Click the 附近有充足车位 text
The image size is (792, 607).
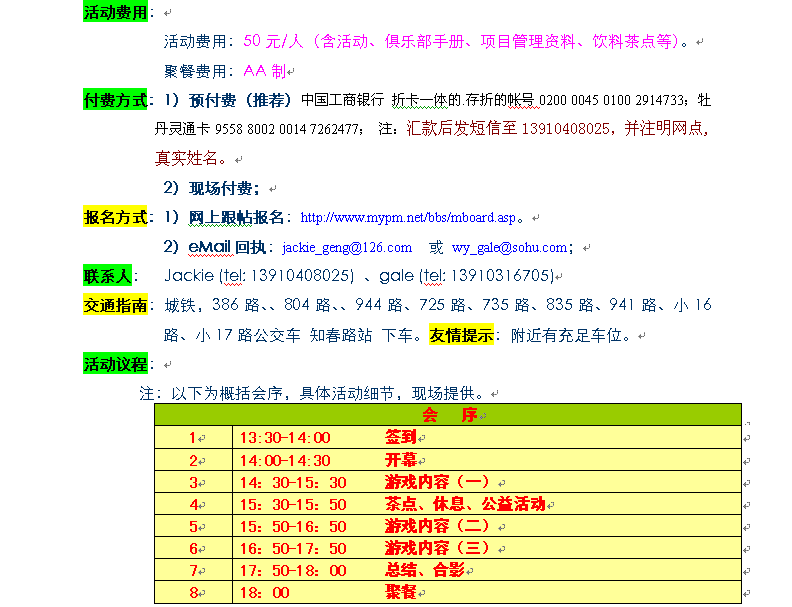point(566,335)
